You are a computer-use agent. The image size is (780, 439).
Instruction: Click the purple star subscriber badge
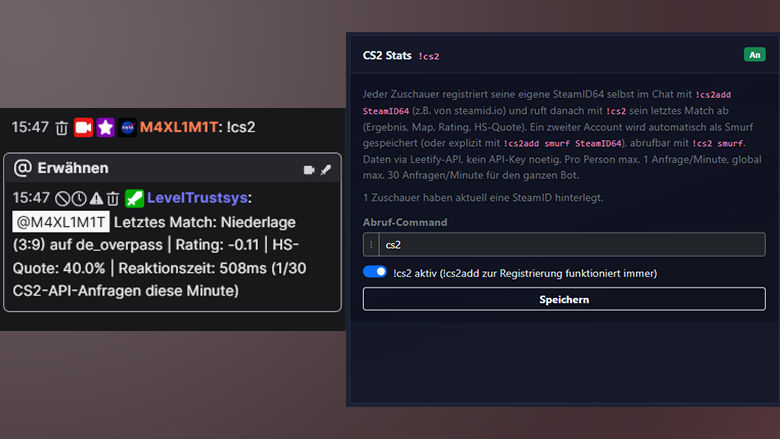(105, 127)
